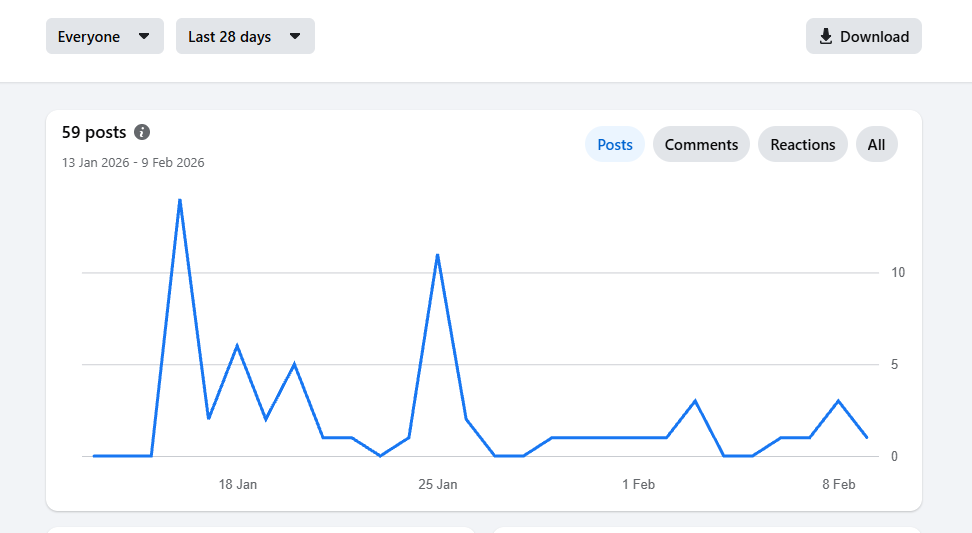
Task: Click the 13 Jan 2026 - 9 Feb 2026 date range text
Action: [x=133, y=162]
